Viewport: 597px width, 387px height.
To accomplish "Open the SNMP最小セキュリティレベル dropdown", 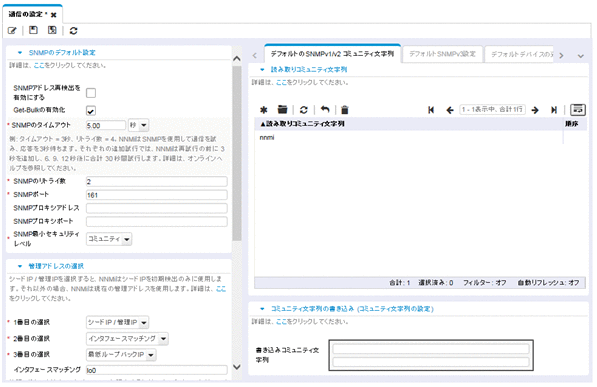I will [x=109, y=239].
